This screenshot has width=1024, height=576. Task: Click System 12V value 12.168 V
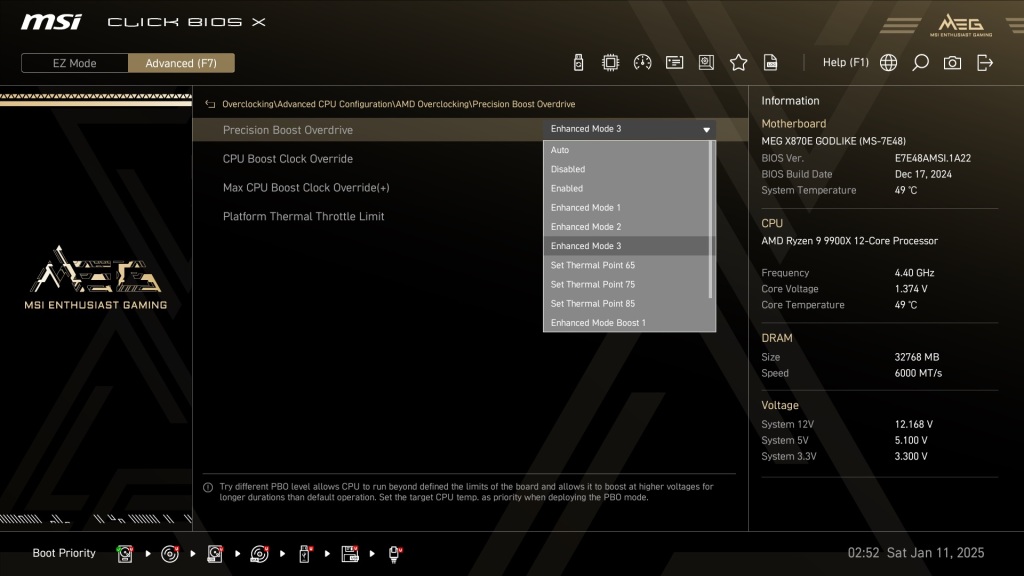tap(914, 424)
